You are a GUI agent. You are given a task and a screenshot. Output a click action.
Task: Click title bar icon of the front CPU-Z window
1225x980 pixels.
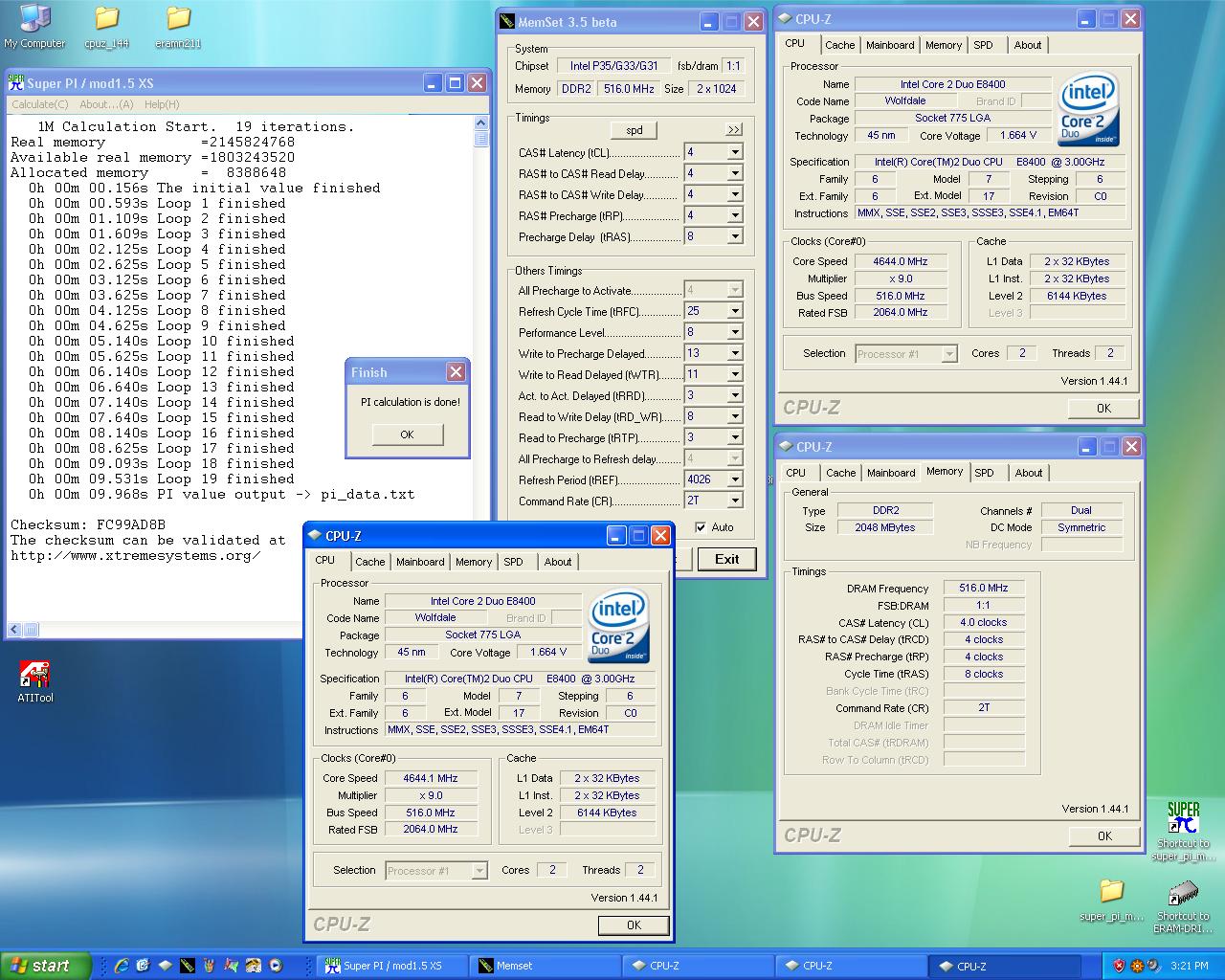pyautogui.click(x=315, y=536)
